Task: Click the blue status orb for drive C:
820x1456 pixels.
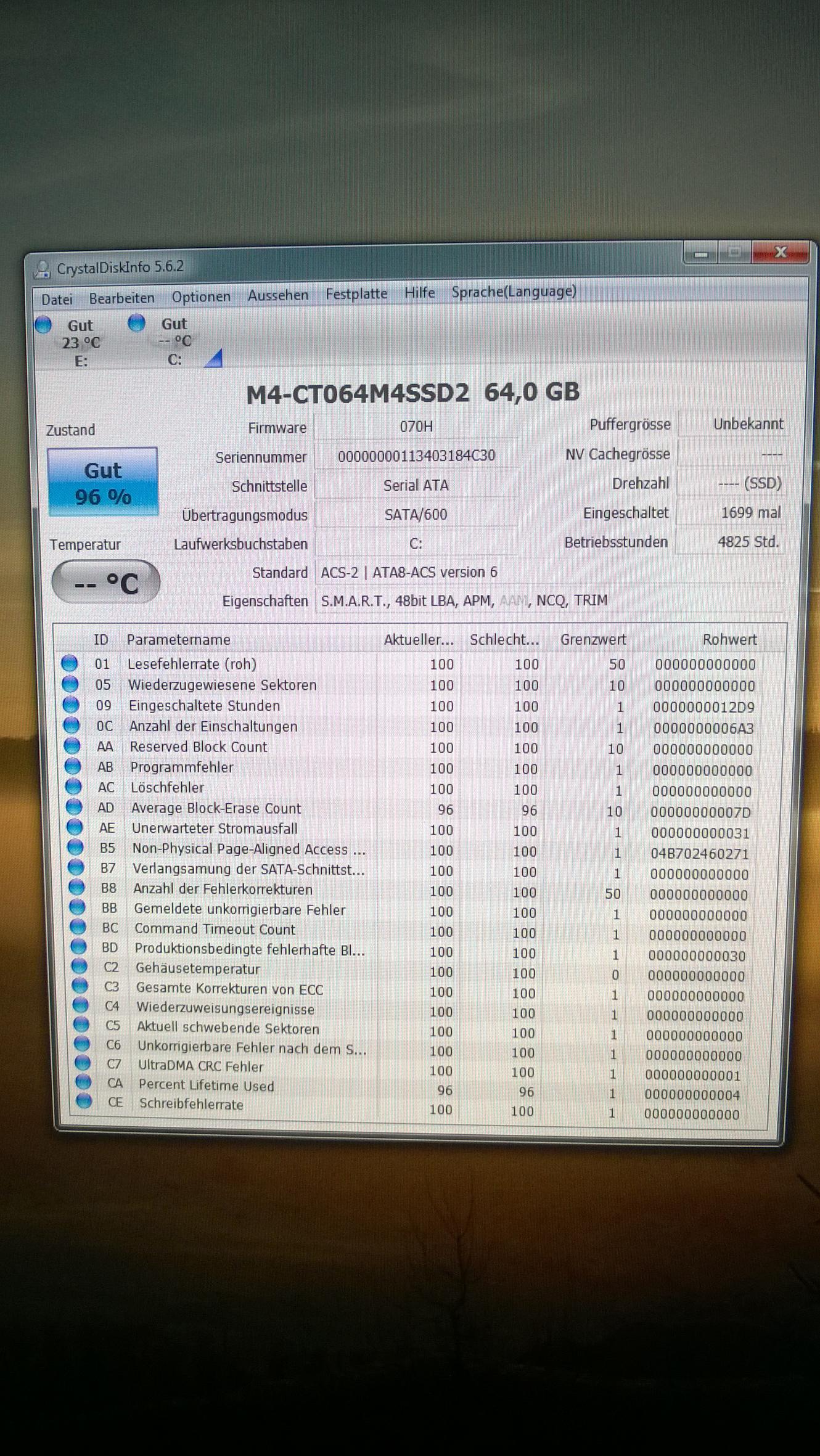Action: click(136, 322)
